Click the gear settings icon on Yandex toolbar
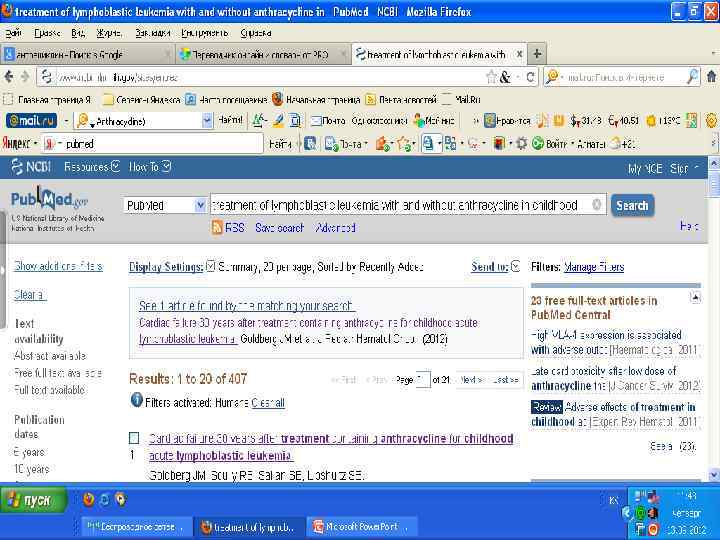Viewport: 720px width, 540px height. 521,144
